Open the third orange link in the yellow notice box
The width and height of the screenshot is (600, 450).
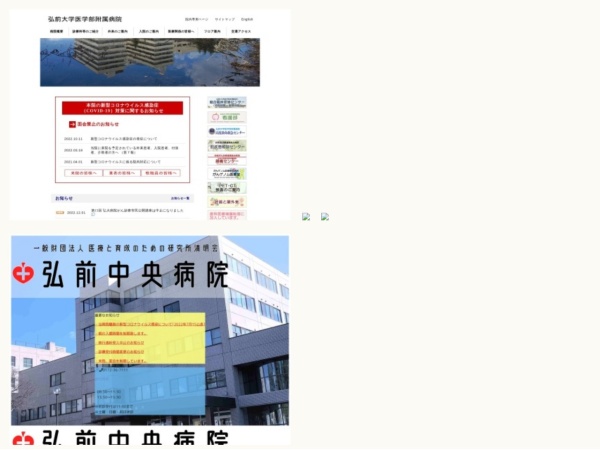[x=121, y=342]
